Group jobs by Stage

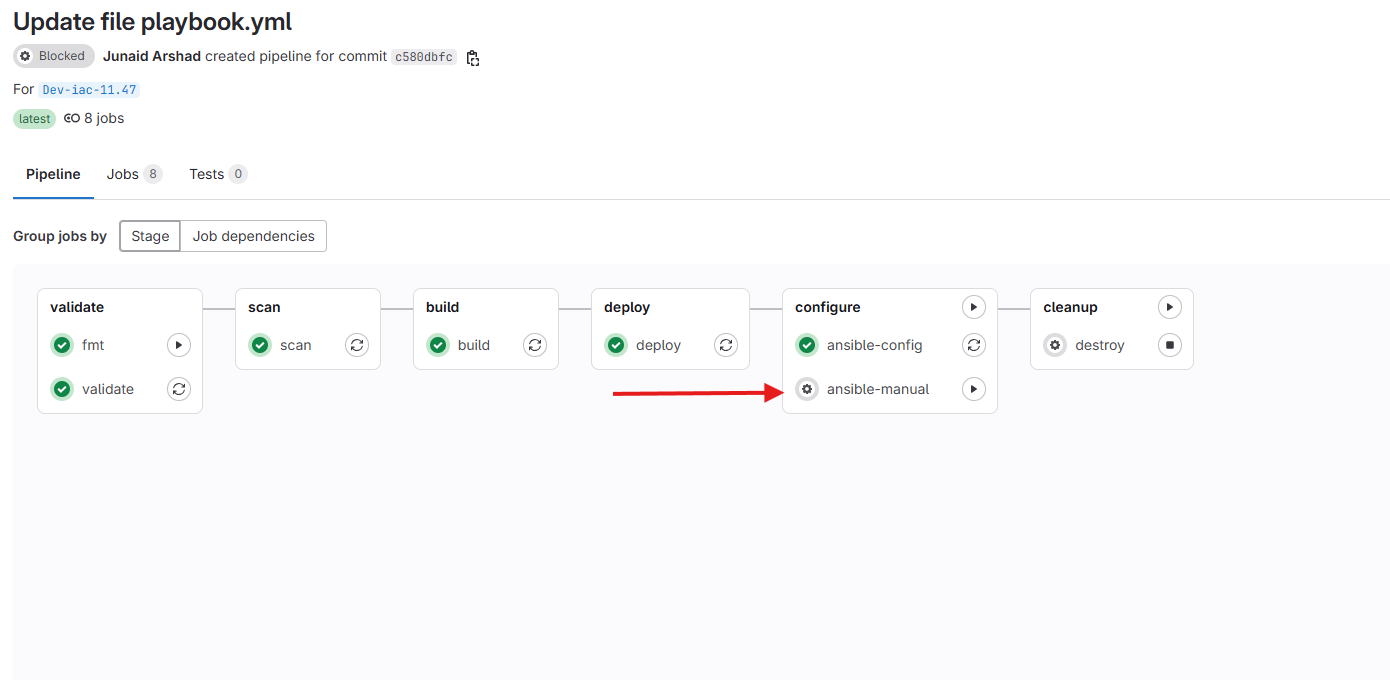pos(150,236)
